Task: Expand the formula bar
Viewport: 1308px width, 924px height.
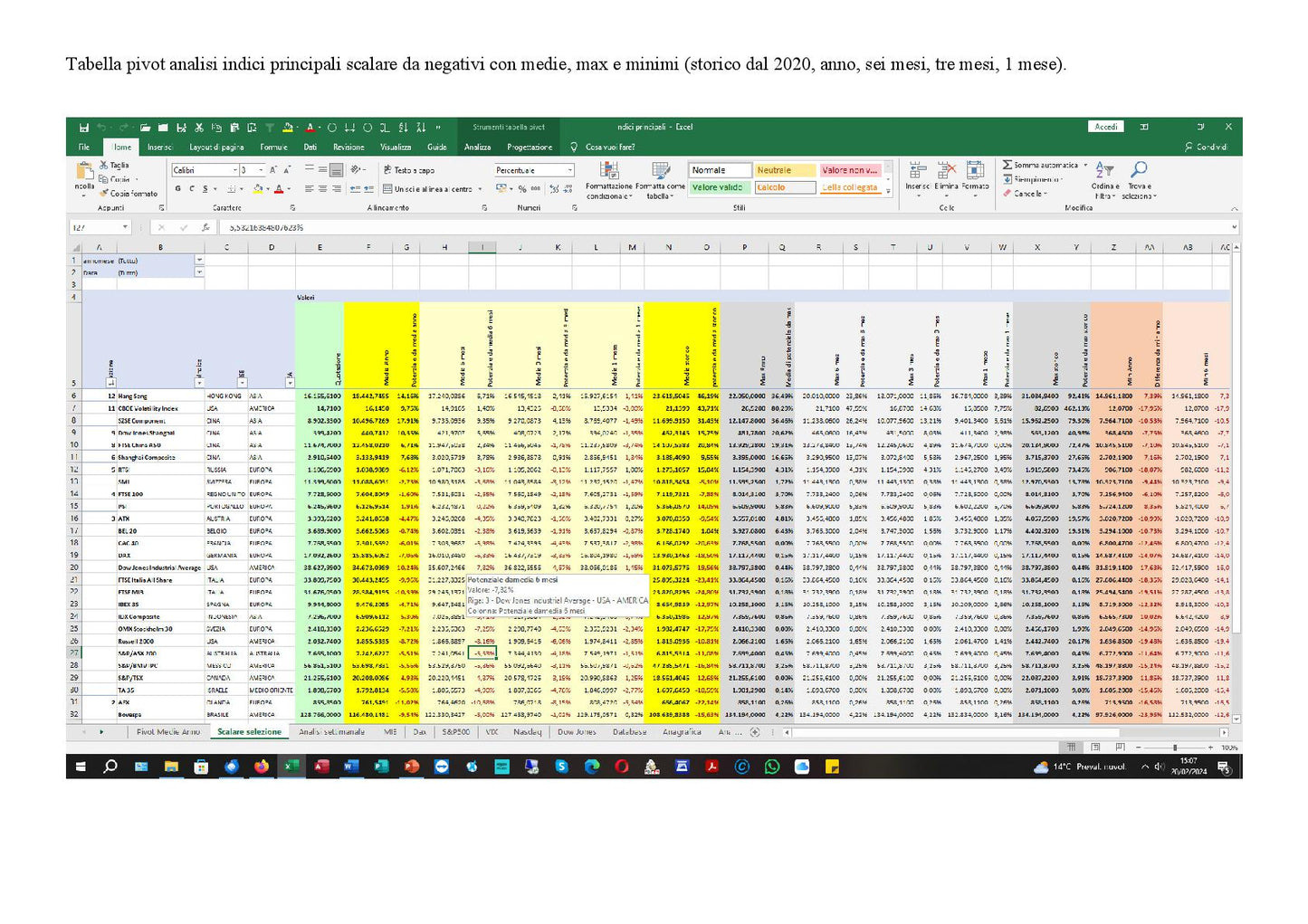Action: coord(1234,228)
